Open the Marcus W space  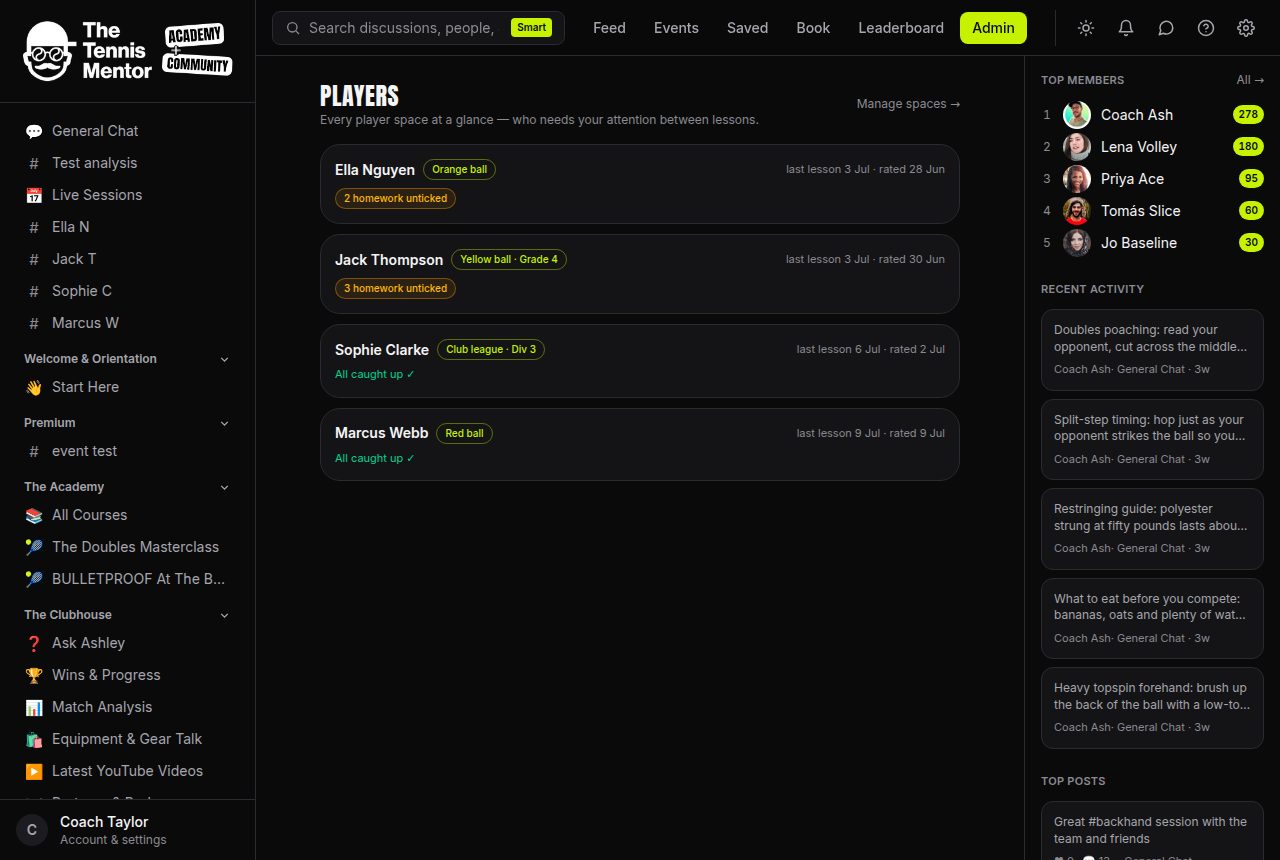128,323
